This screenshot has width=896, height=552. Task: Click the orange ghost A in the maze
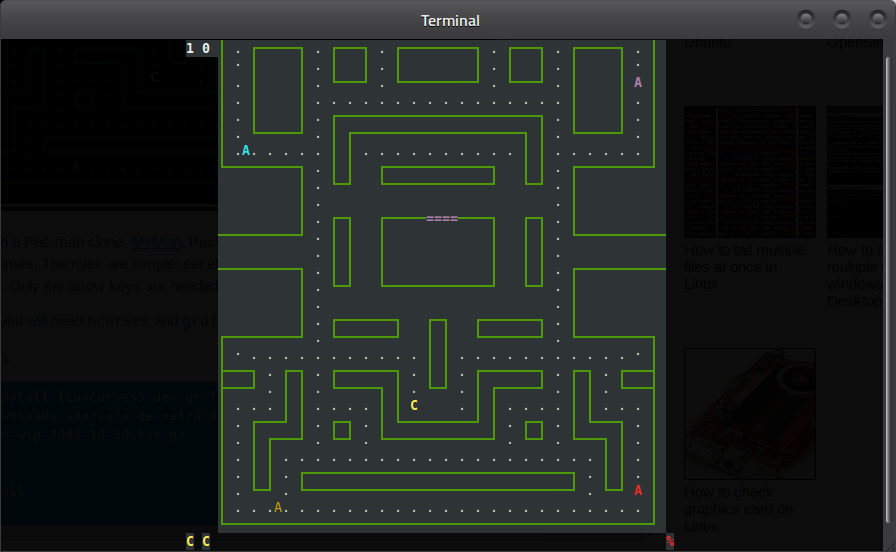coord(278,507)
